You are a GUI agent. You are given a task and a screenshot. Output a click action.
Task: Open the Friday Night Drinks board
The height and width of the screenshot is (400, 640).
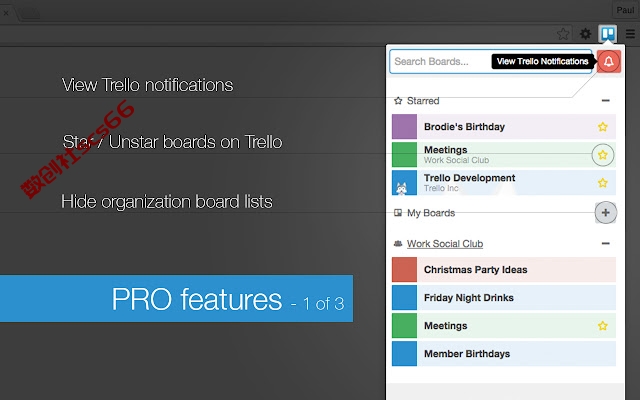504,298
